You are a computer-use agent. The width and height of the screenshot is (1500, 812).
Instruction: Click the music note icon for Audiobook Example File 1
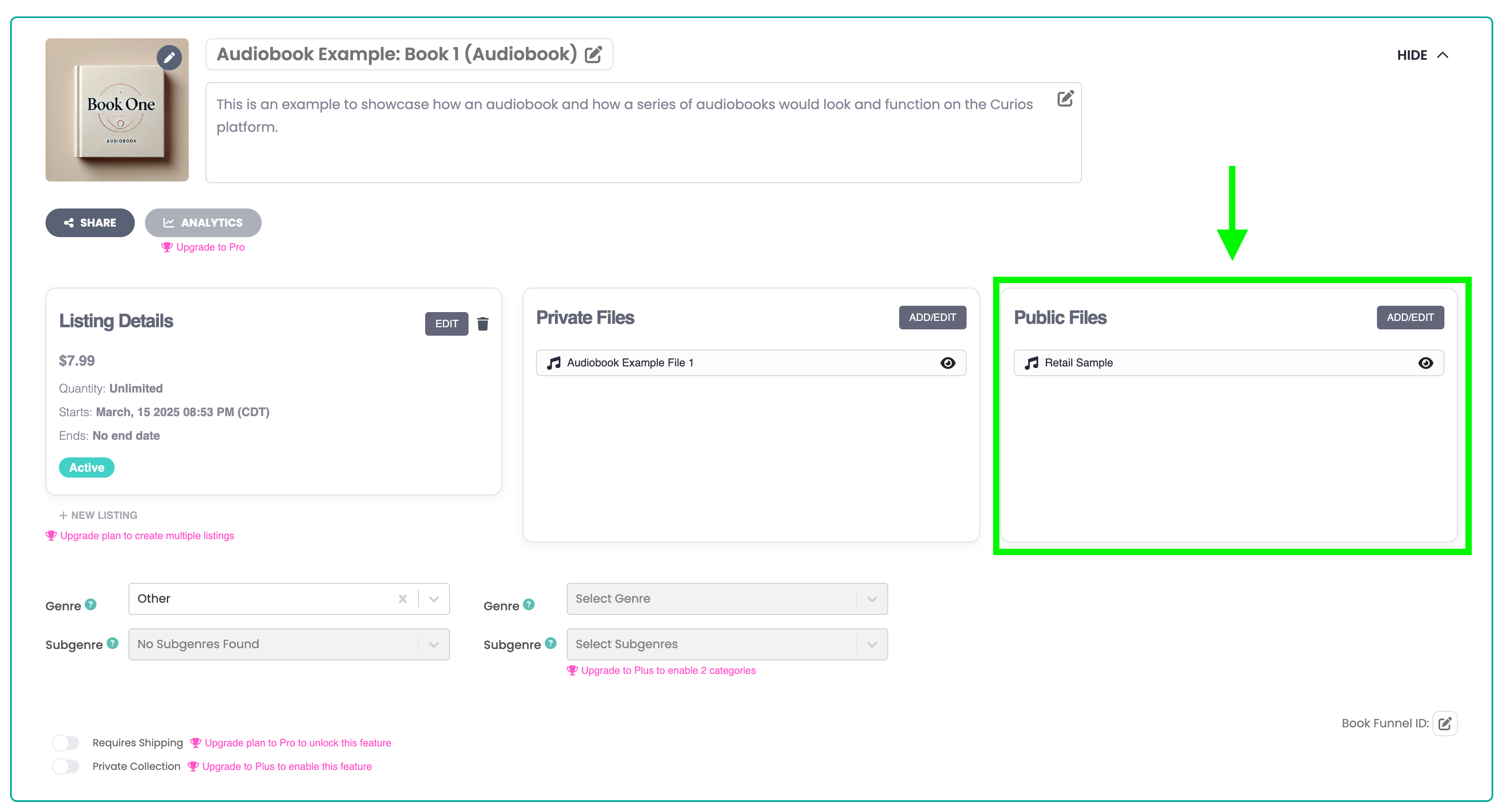tap(554, 363)
